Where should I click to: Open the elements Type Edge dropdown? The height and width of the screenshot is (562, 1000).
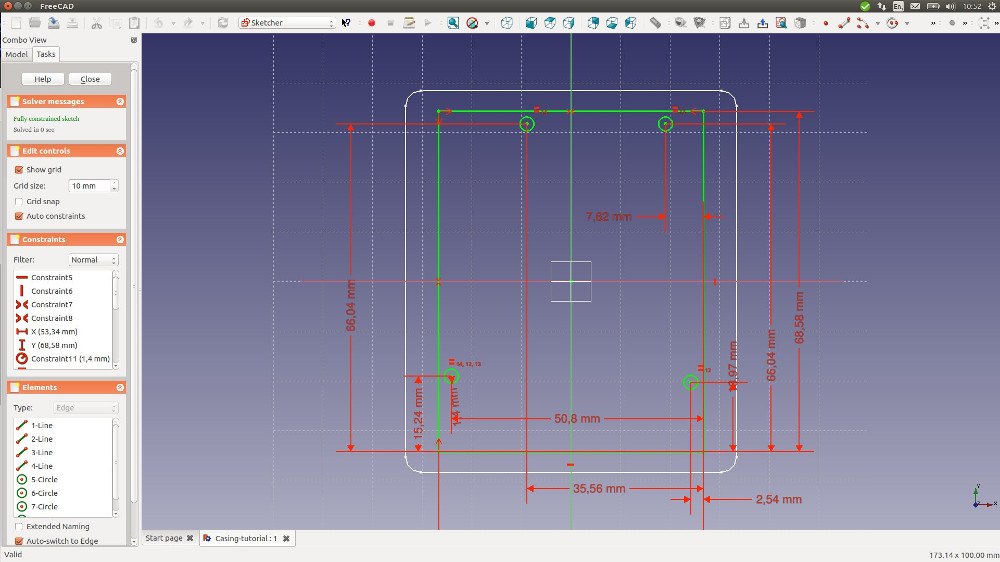[x=85, y=408]
